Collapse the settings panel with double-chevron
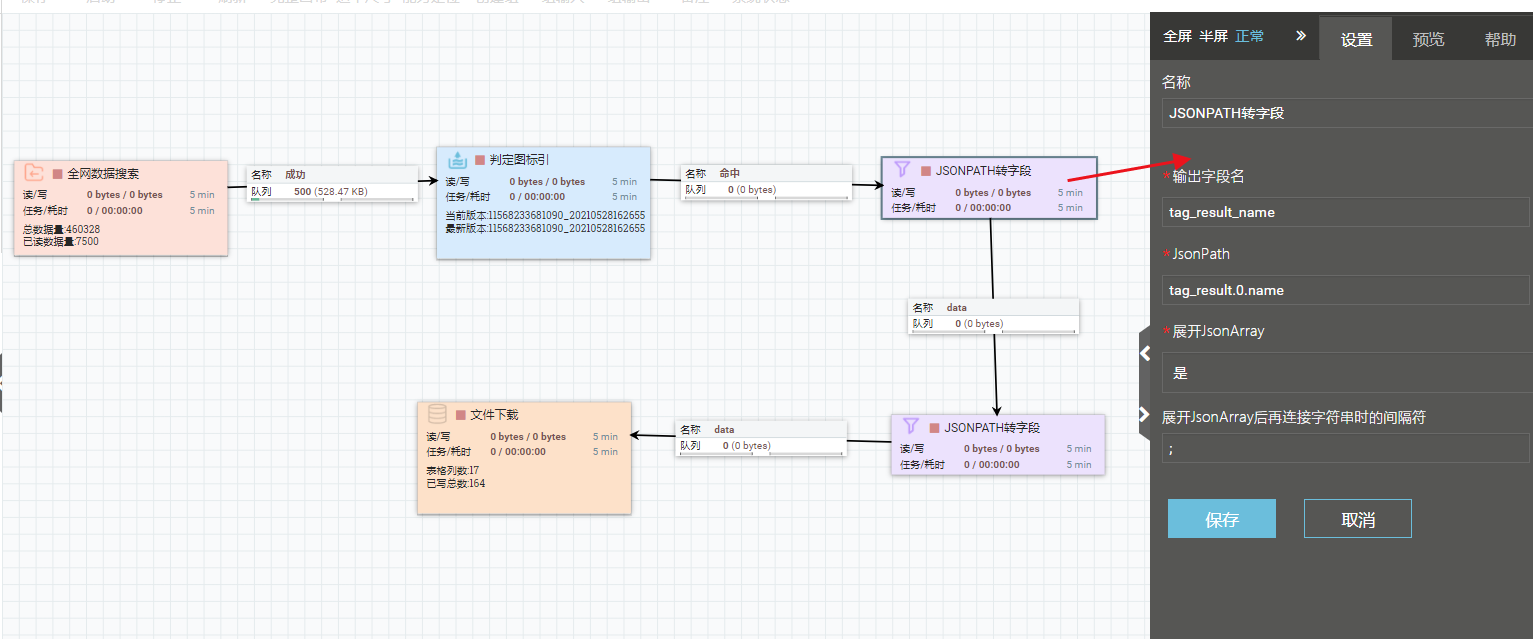The height and width of the screenshot is (639, 1533). click(x=1300, y=36)
